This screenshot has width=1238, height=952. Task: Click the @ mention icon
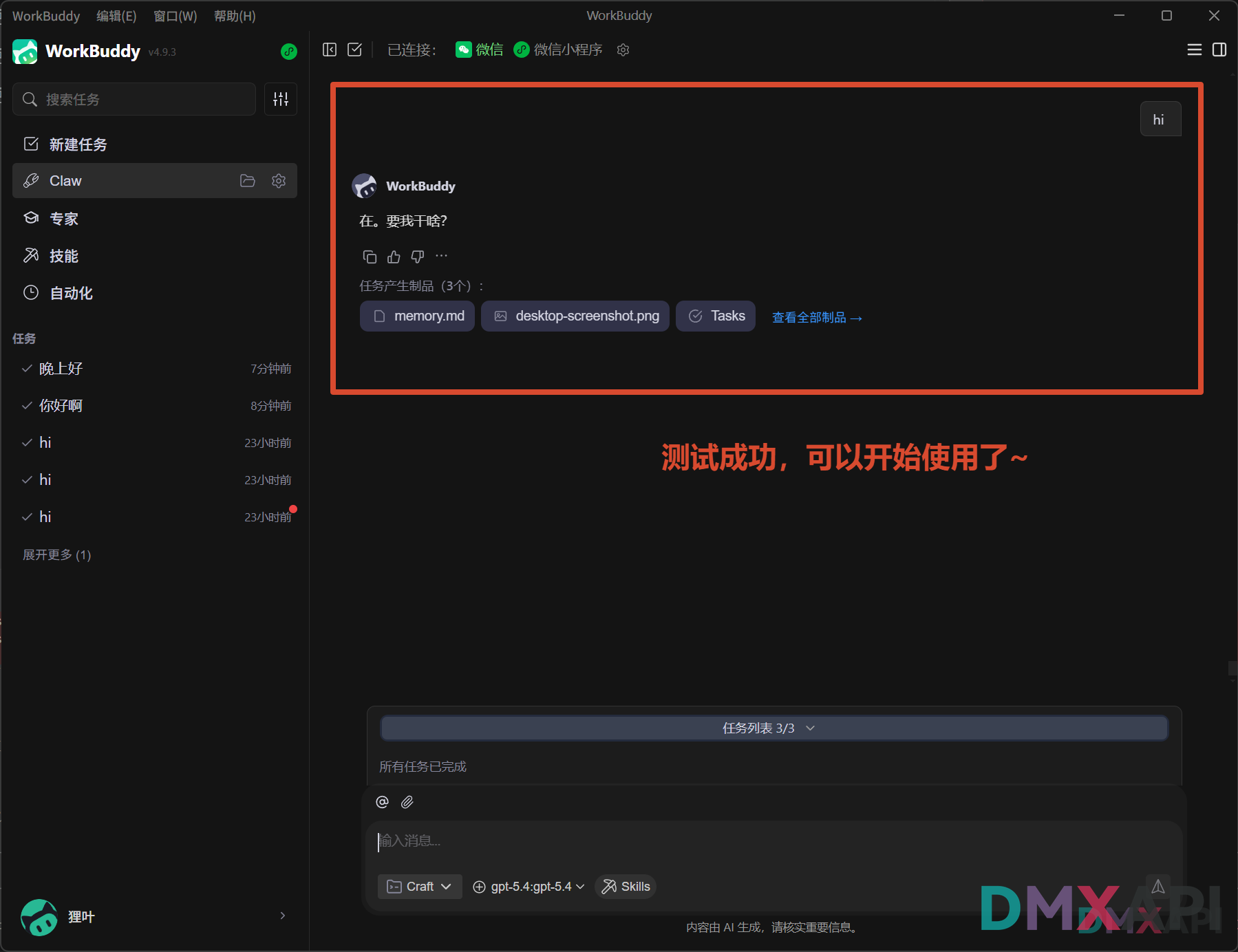click(383, 802)
